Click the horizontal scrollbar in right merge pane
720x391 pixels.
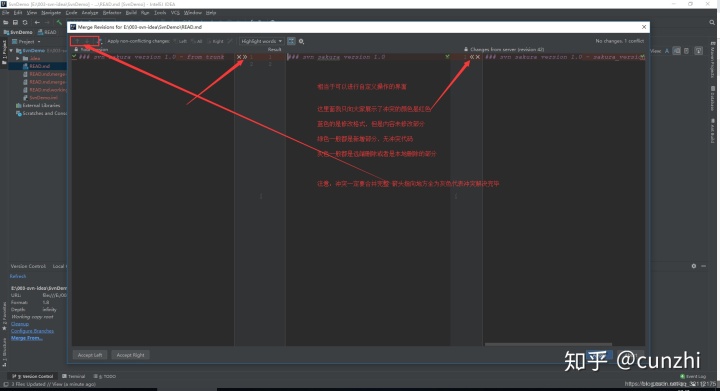coord(548,344)
